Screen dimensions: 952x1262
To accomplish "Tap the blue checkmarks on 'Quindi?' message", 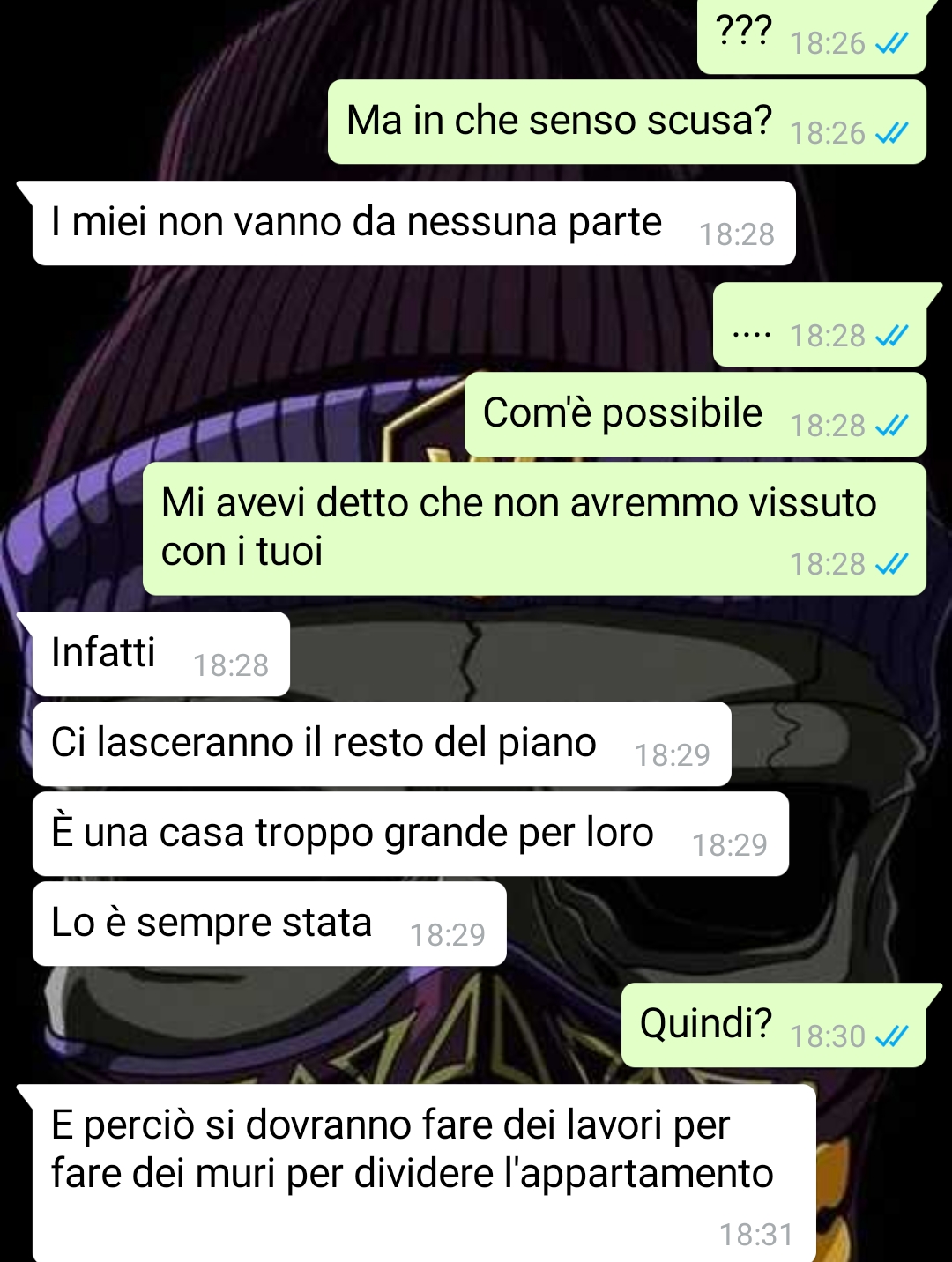I will pos(891,1036).
